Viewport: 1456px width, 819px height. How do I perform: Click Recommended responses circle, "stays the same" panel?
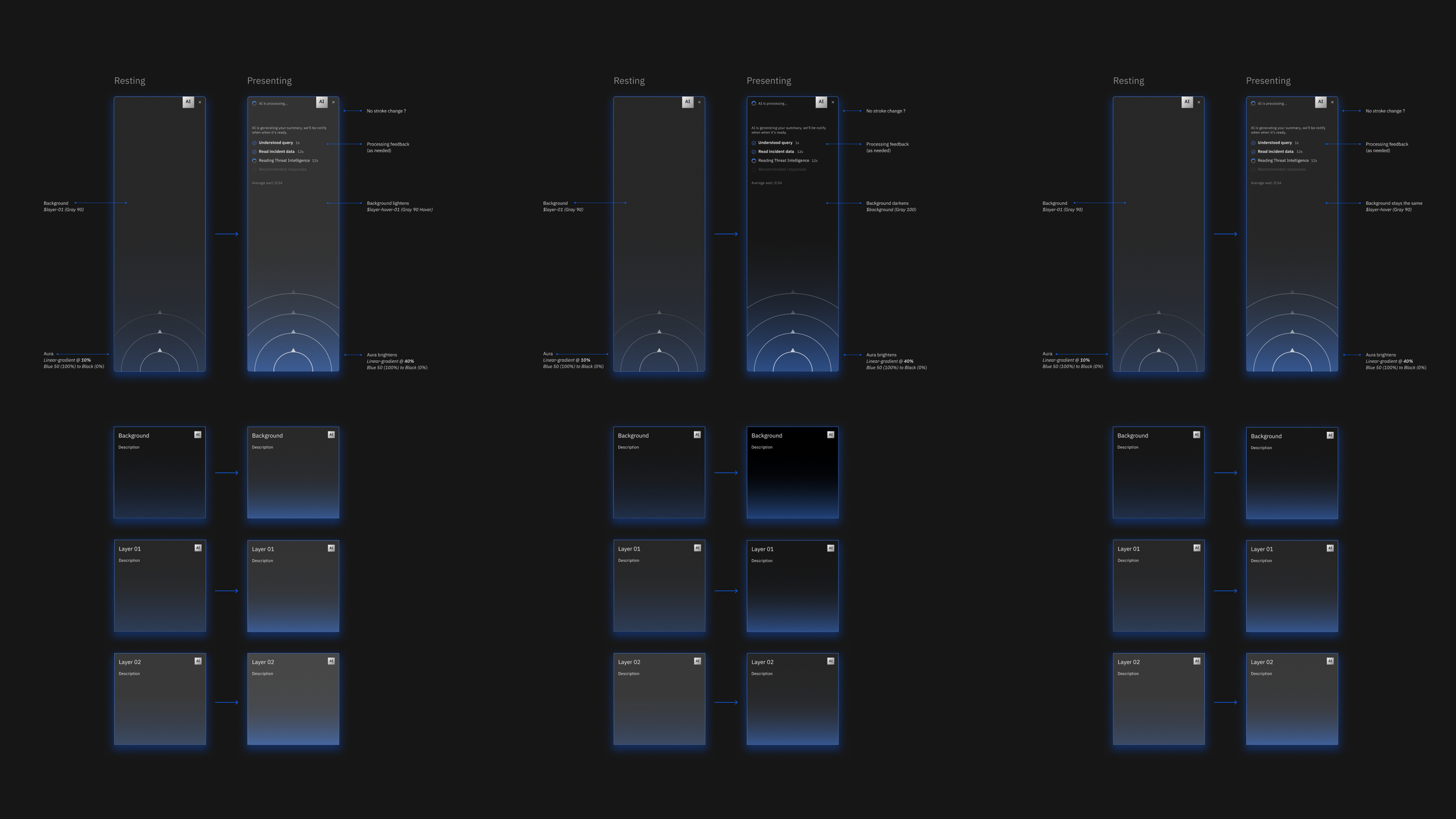tap(1253, 170)
